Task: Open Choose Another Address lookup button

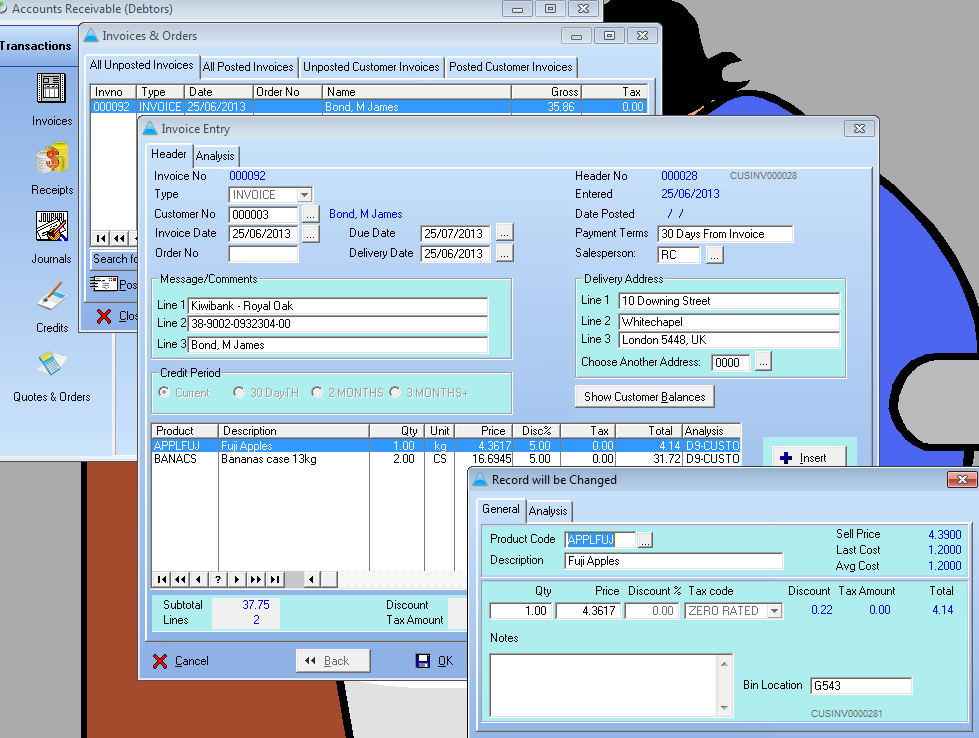Action: coord(763,362)
